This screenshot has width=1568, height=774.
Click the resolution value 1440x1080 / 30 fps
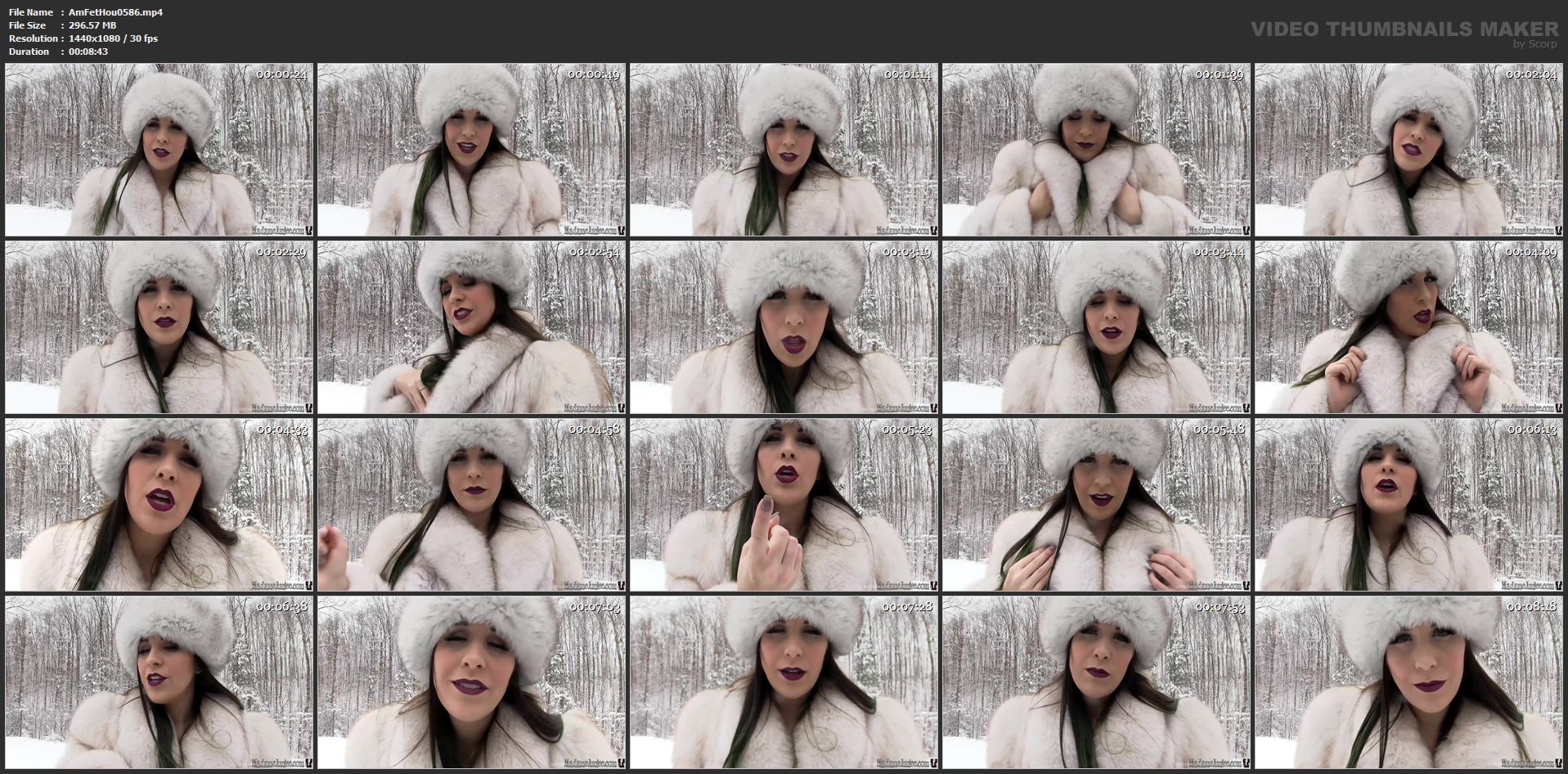point(114,38)
